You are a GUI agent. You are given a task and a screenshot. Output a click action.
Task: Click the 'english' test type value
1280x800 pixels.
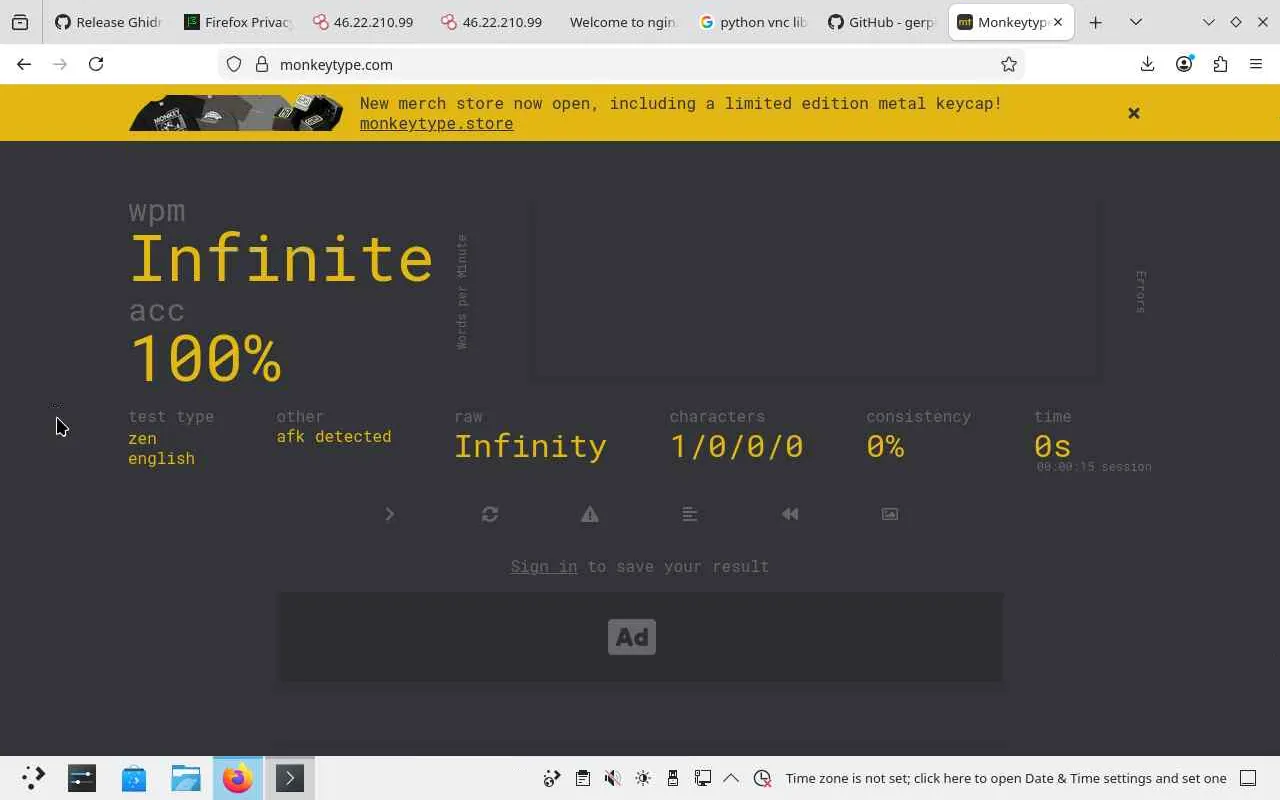tap(161, 459)
